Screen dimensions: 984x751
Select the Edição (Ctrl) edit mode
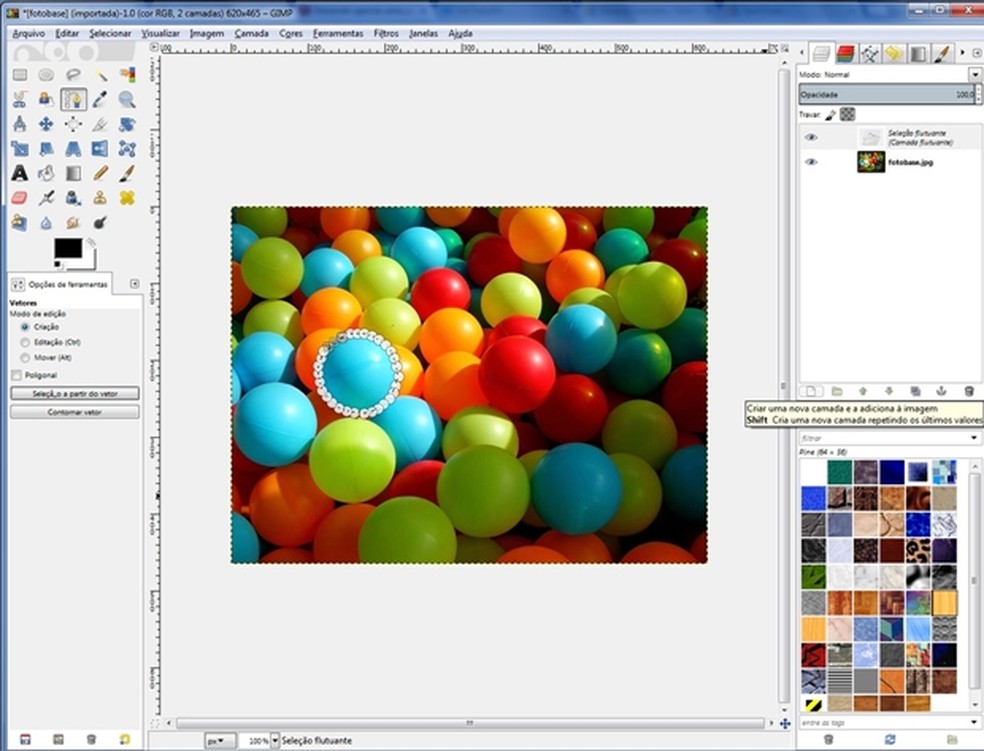click(x=25, y=342)
